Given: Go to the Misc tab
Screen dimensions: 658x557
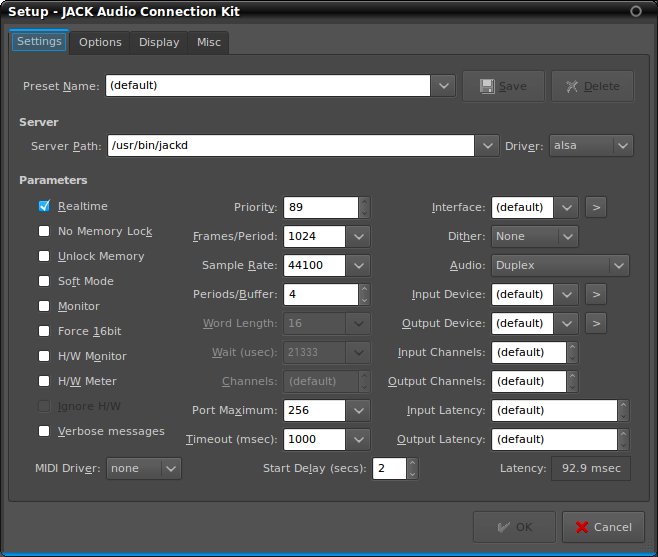Looking at the screenshot, I should pyautogui.click(x=209, y=42).
